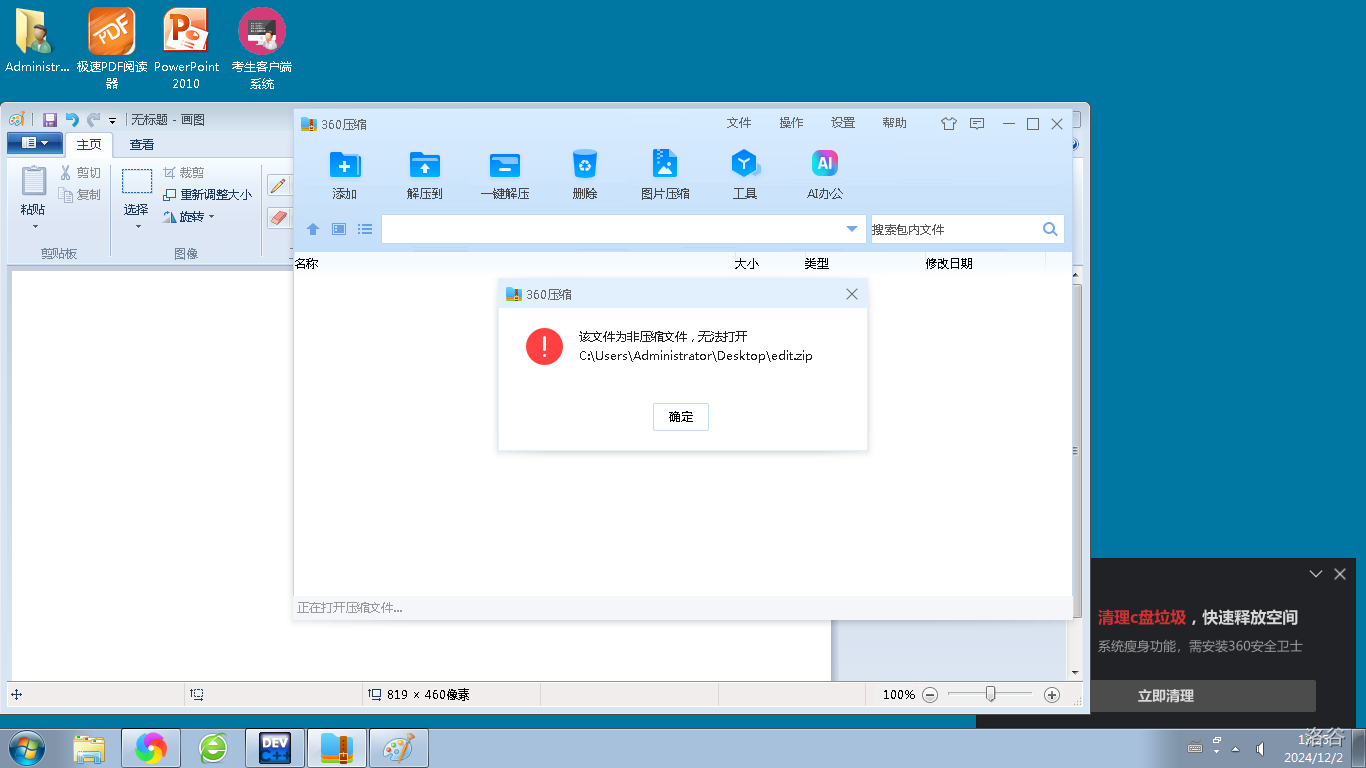Click the go-up-one-level arrow icon
The height and width of the screenshot is (768, 1366).
(x=313, y=229)
